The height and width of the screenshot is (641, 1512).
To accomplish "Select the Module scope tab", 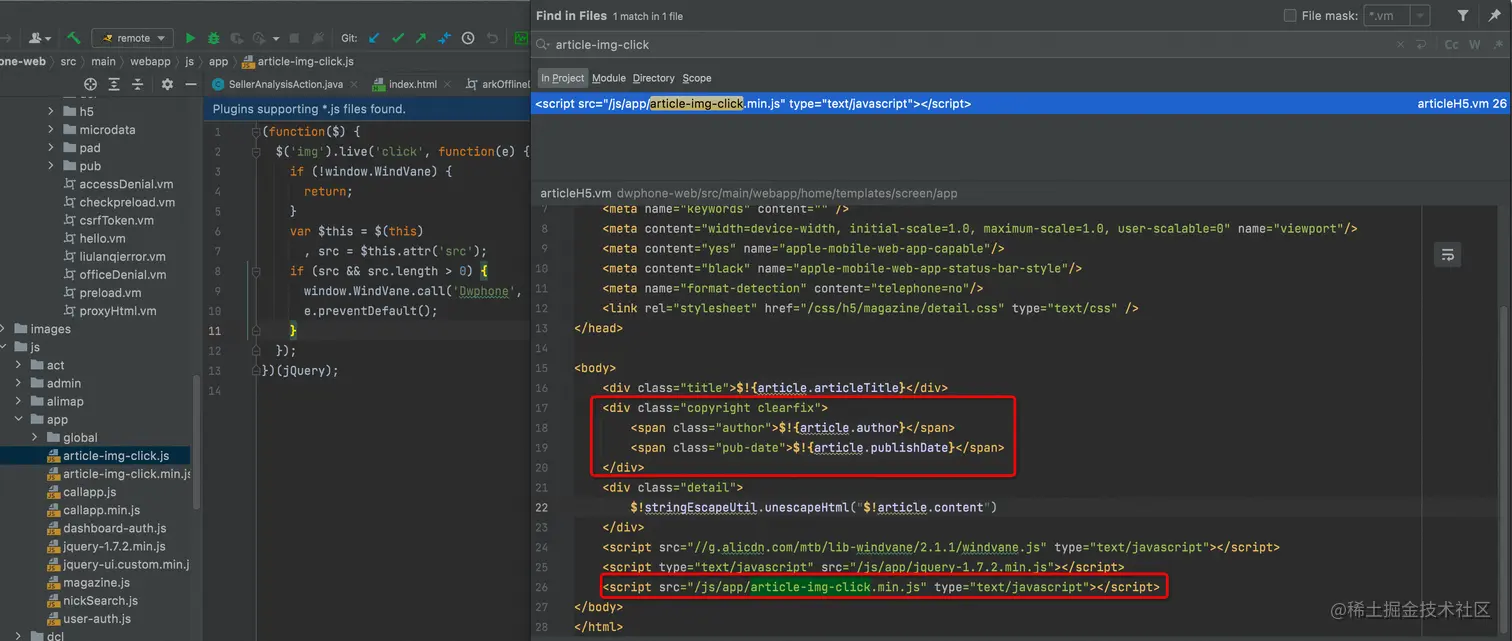I will point(609,78).
